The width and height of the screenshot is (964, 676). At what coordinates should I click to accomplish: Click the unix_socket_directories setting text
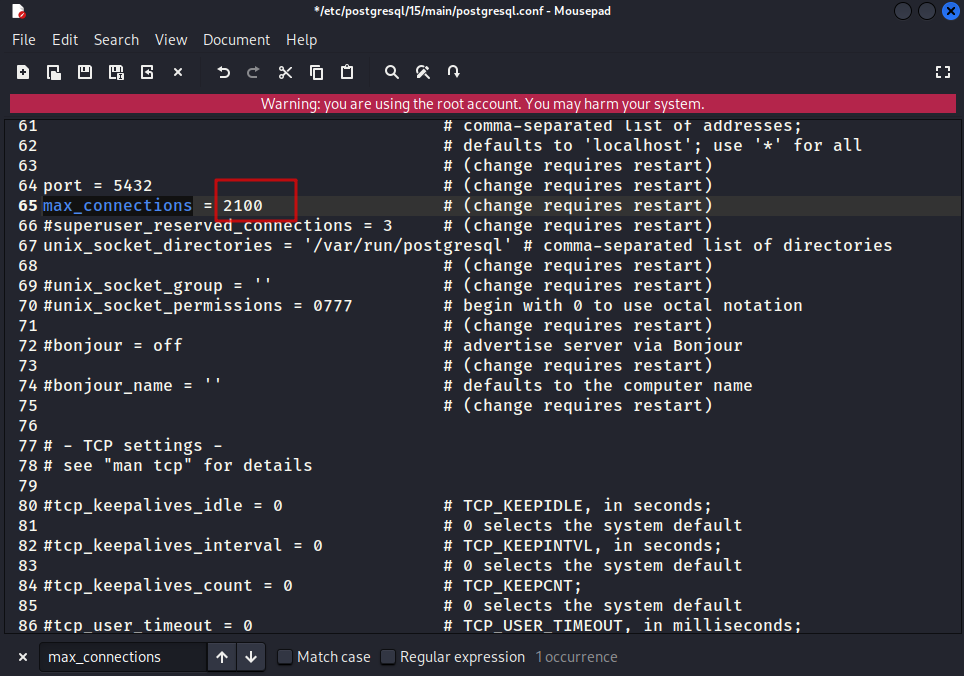[x=277, y=246]
